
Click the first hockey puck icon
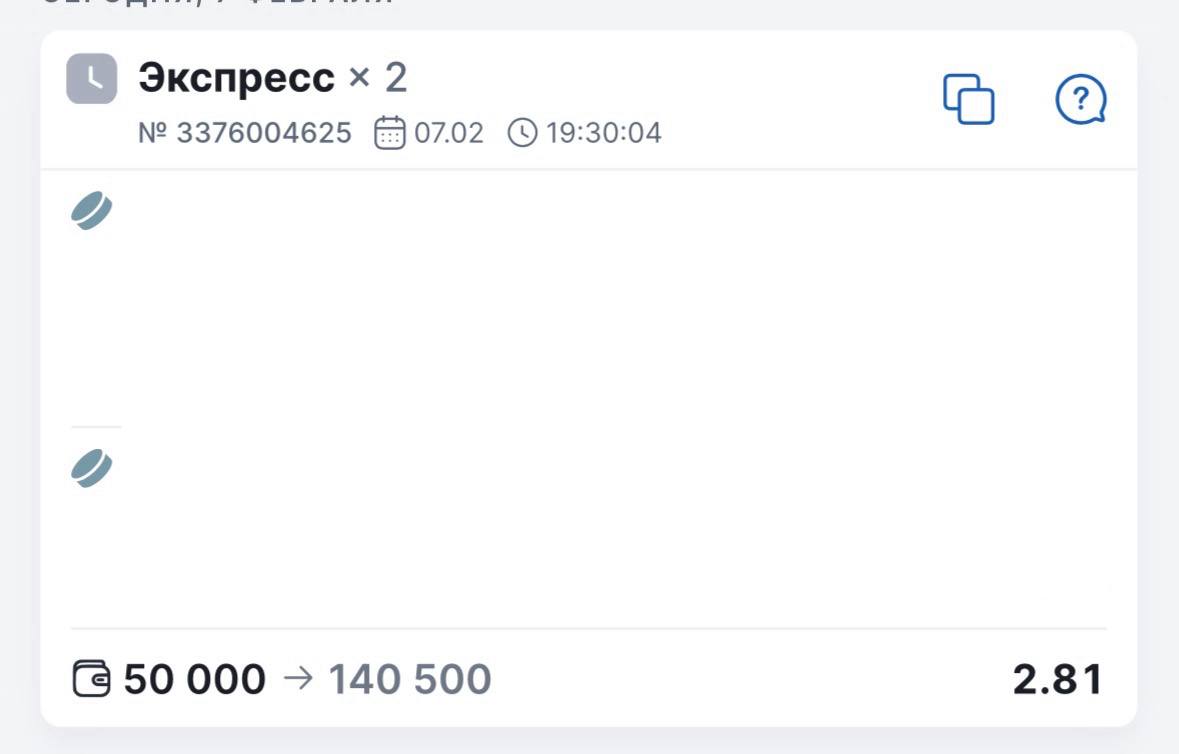[x=92, y=211]
